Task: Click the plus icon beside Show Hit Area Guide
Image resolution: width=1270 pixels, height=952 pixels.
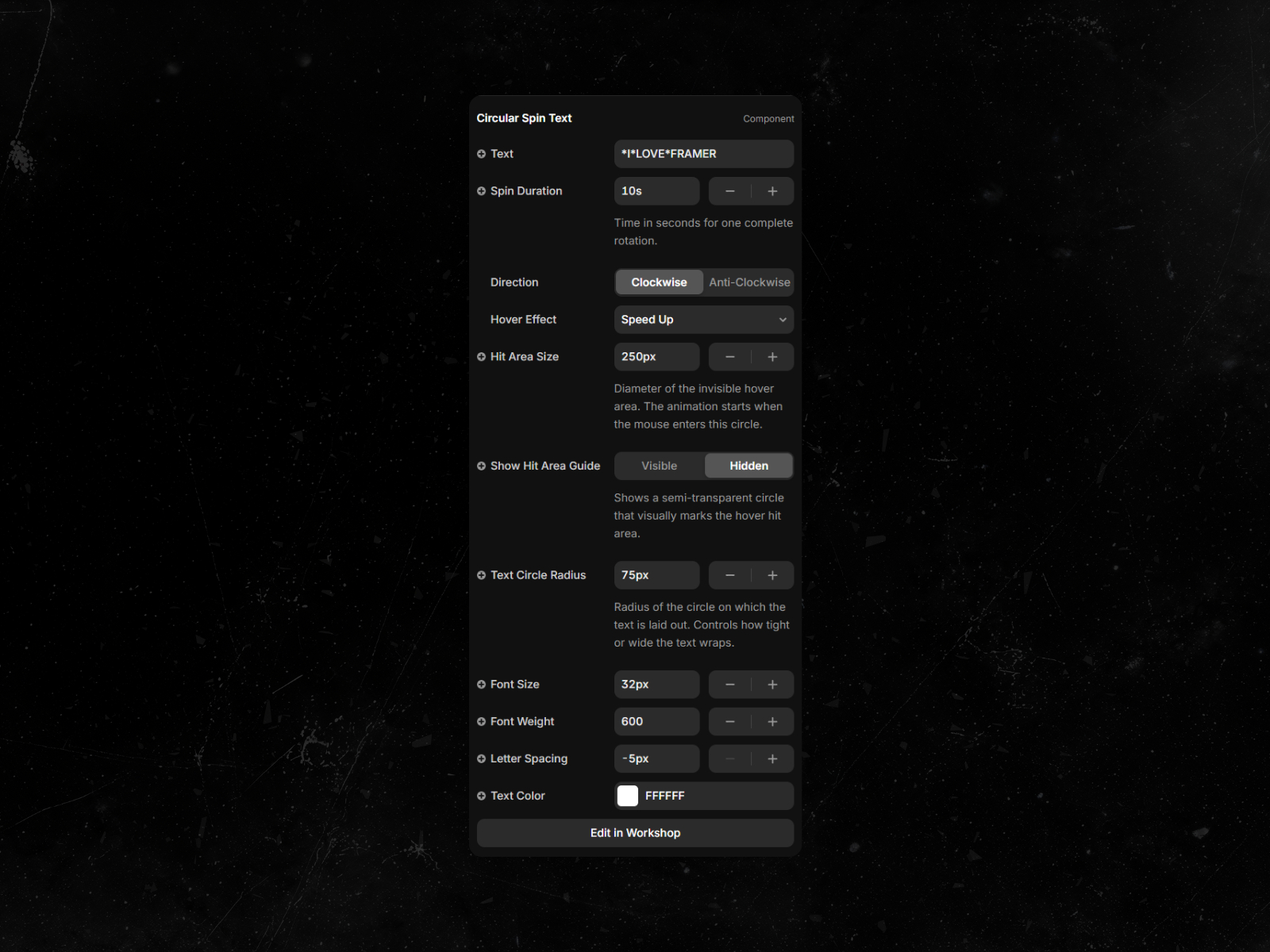Action: point(481,466)
